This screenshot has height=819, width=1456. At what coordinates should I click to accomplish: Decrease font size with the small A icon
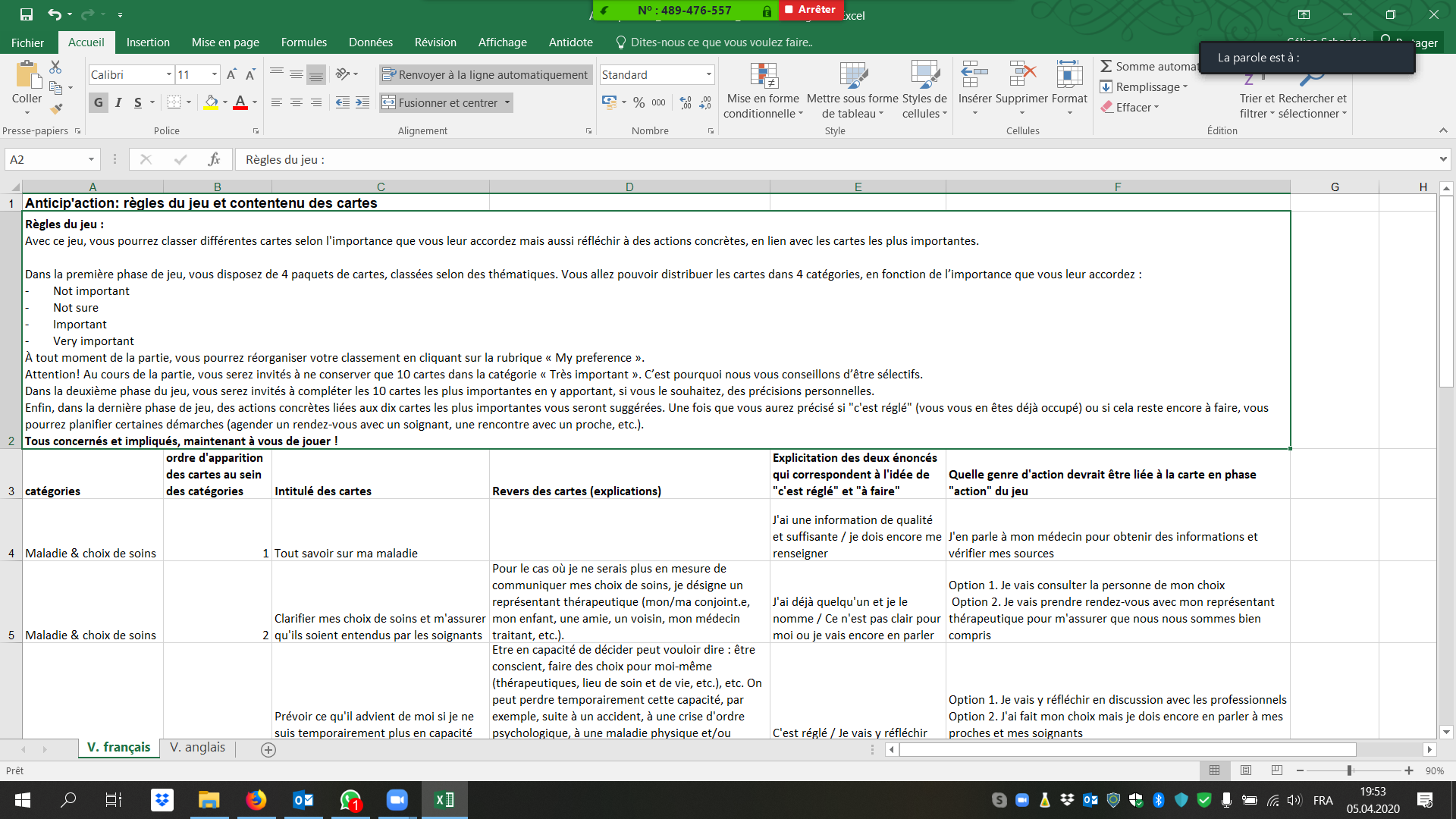coord(250,74)
